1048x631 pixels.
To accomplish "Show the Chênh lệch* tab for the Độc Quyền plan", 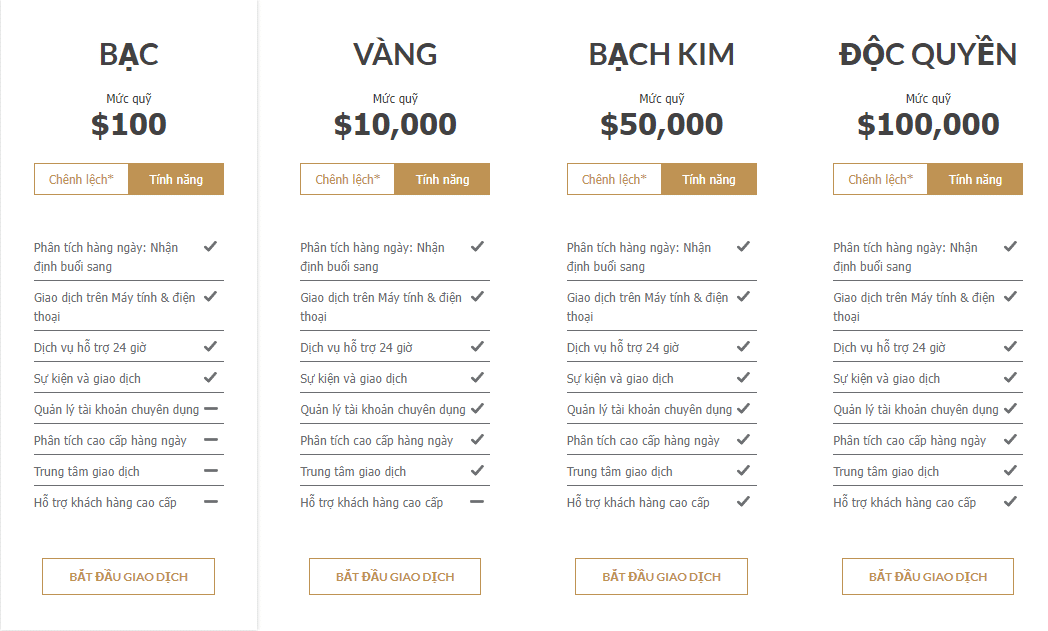I will click(x=880, y=179).
